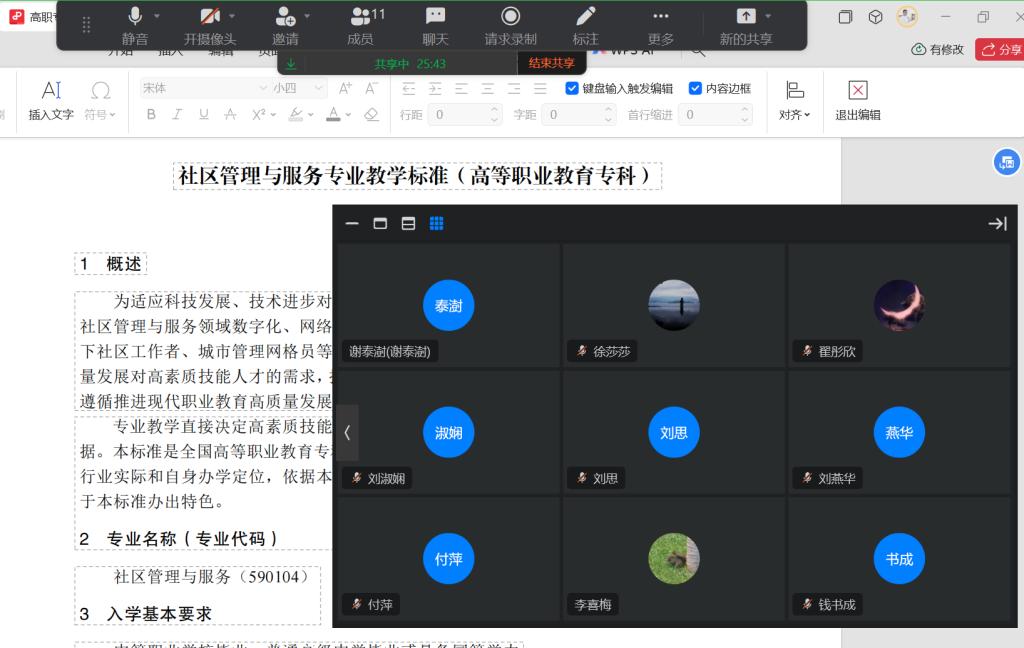Mute the microphone in meeting toolbar

tap(135, 25)
